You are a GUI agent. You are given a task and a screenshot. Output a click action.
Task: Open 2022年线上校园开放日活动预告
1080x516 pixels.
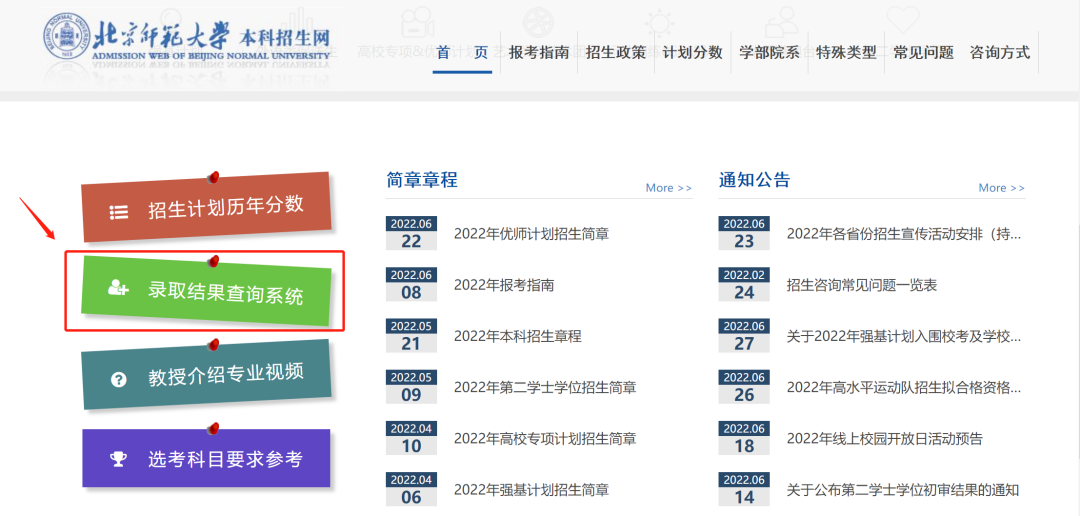[884, 438]
